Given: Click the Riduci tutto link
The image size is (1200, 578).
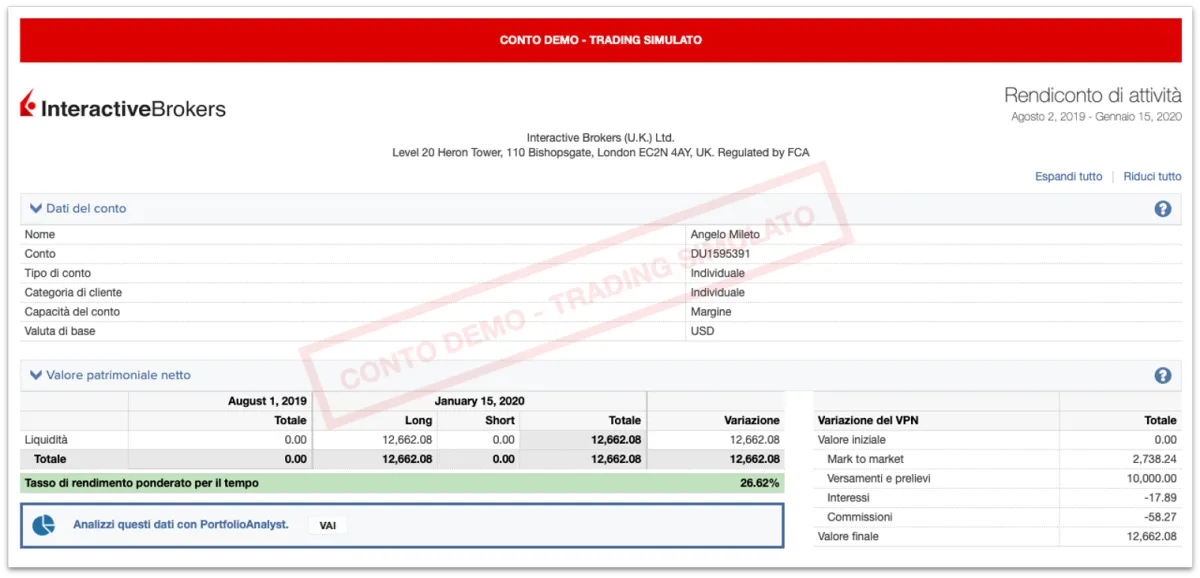Looking at the screenshot, I should pos(1152,176).
